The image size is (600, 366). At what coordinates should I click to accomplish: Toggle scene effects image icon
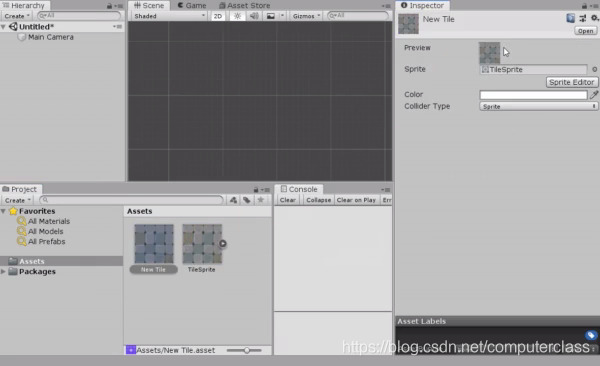[x=271, y=16]
